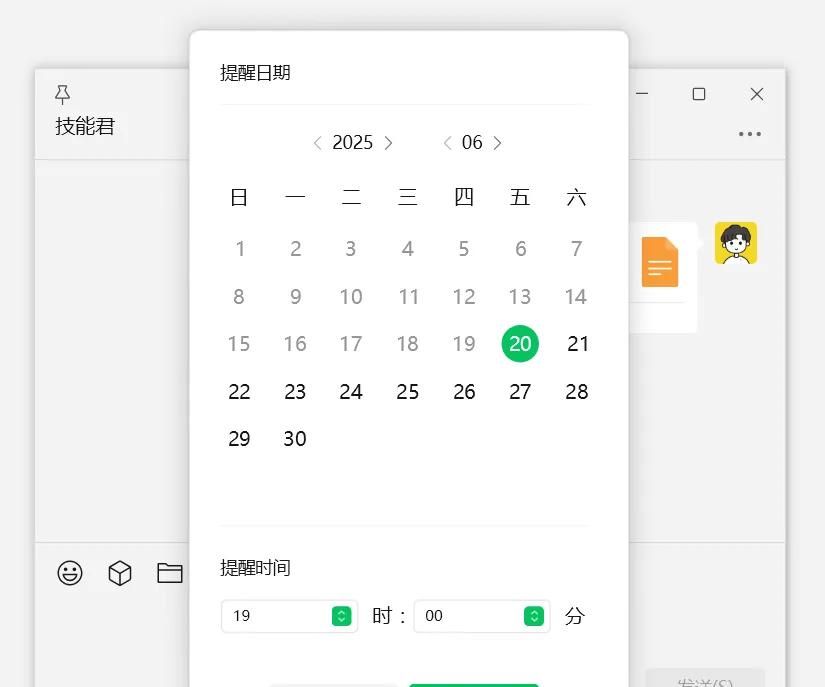The width and height of the screenshot is (825, 687).
Task: Click the year label 2025
Action: pos(353,143)
